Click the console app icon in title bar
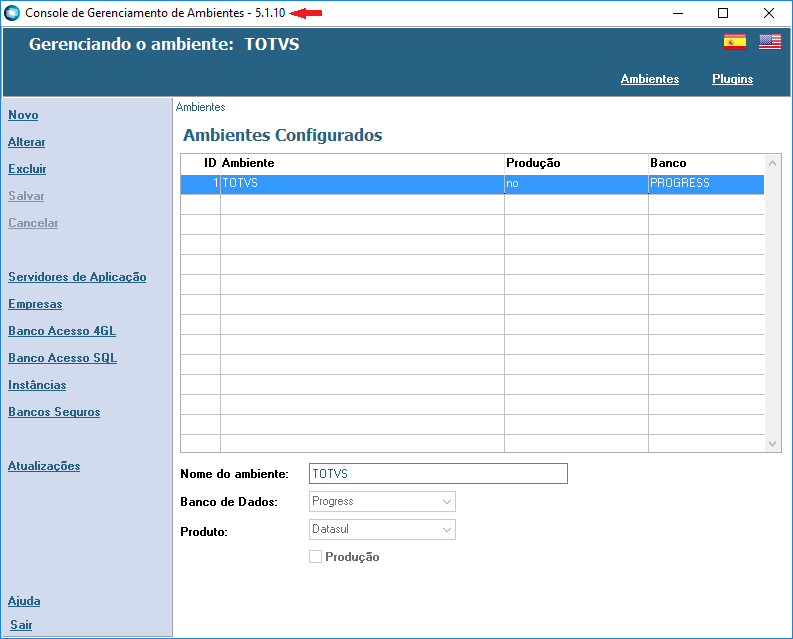The image size is (793, 639). (x=12, y=13)
